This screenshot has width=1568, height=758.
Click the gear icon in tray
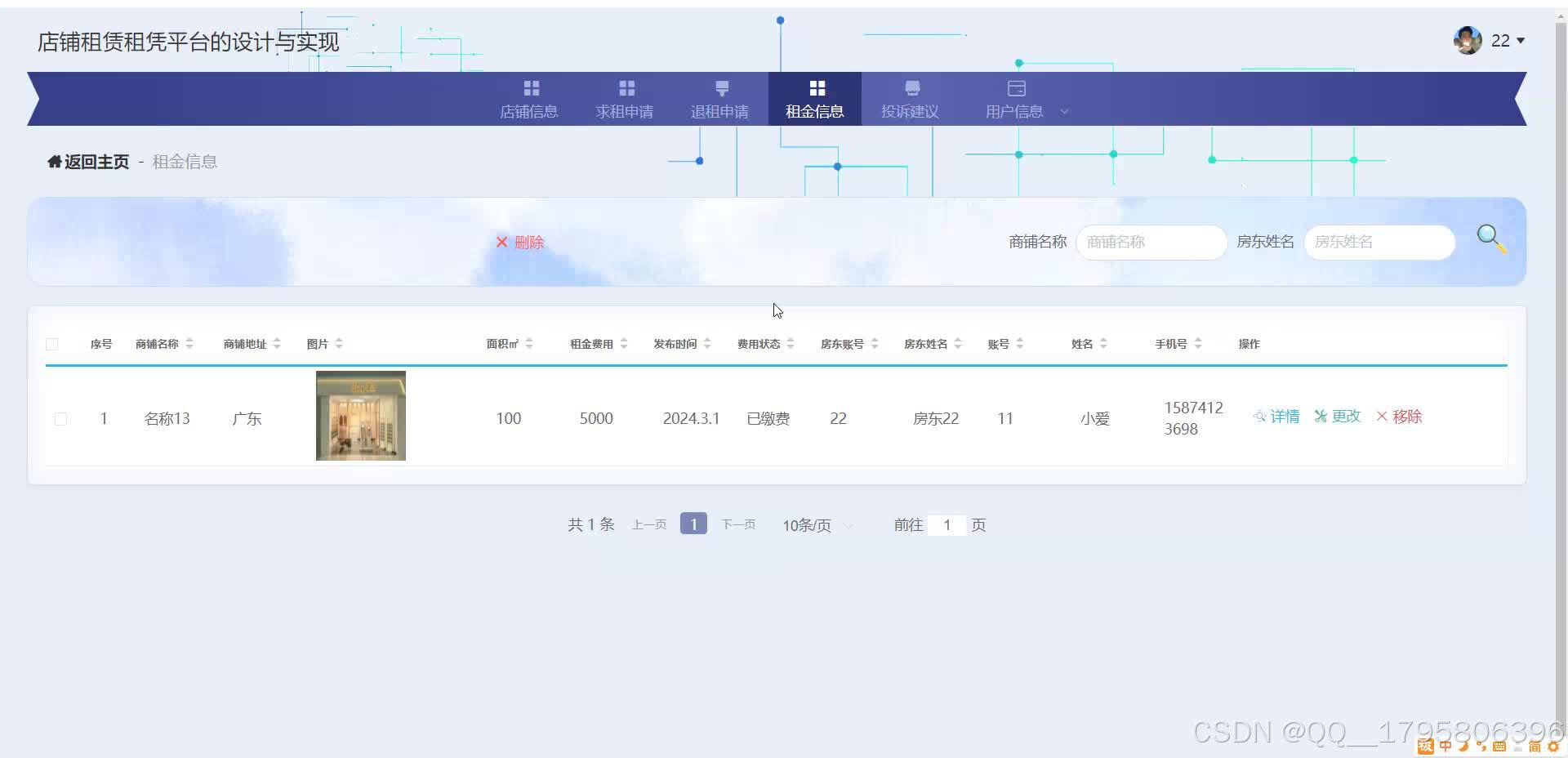[x=1553, y=746]
